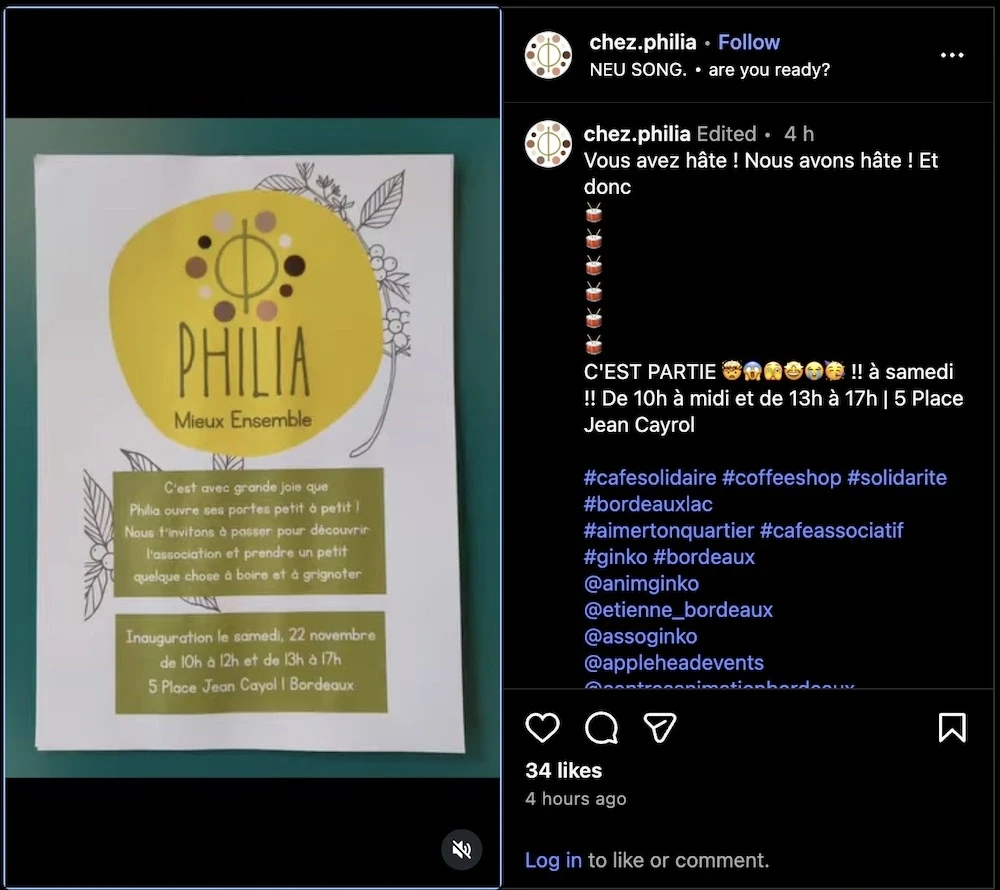Open the #cafesolidaire hashtag
Screen dimensions: 1000x890
pos(650,478)
